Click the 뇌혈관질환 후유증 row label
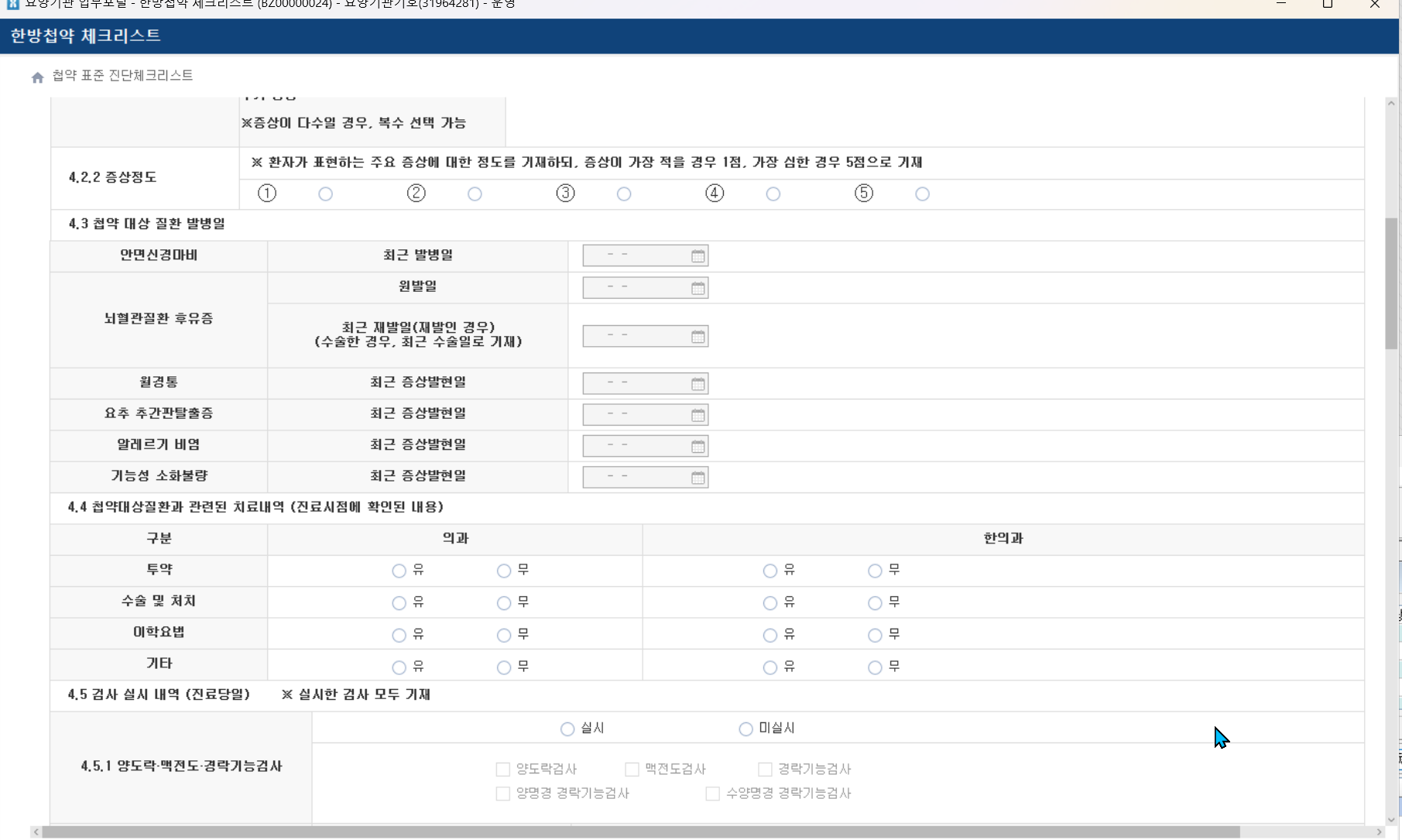Viewport: 1402px width, 840px height. pos(159,318)
